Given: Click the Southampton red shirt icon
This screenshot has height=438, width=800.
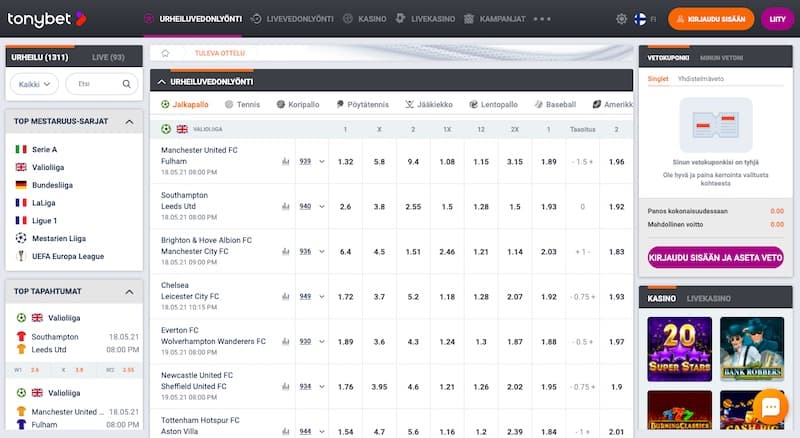Looking at the screenshot, I should coord(21,336).
